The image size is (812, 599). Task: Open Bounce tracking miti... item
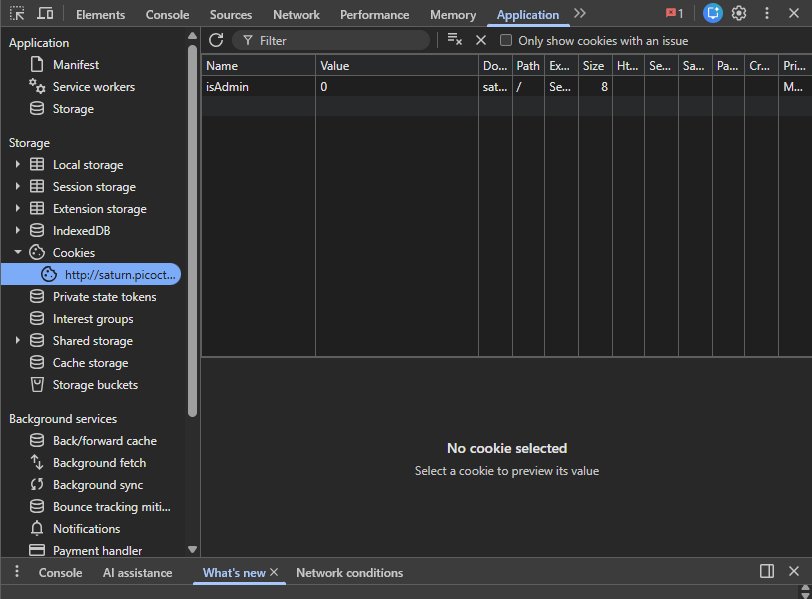[111, 507]
